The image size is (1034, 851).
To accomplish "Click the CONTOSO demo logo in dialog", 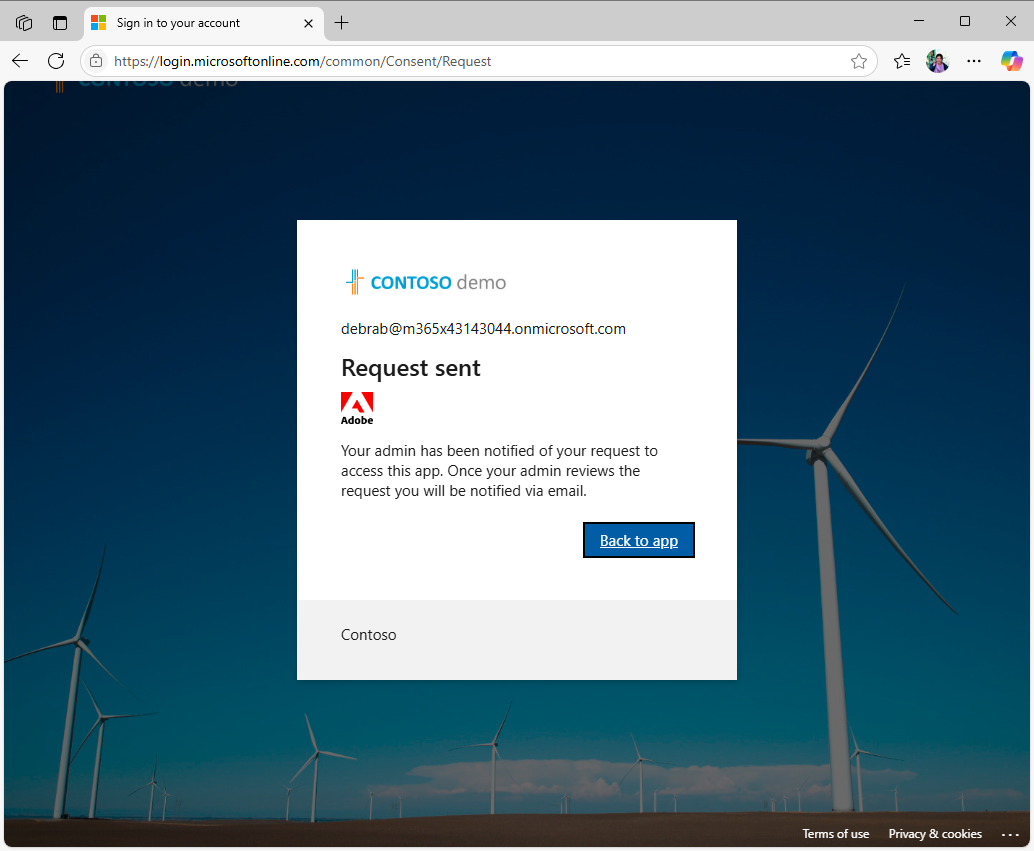I will (x=426, y=282).
